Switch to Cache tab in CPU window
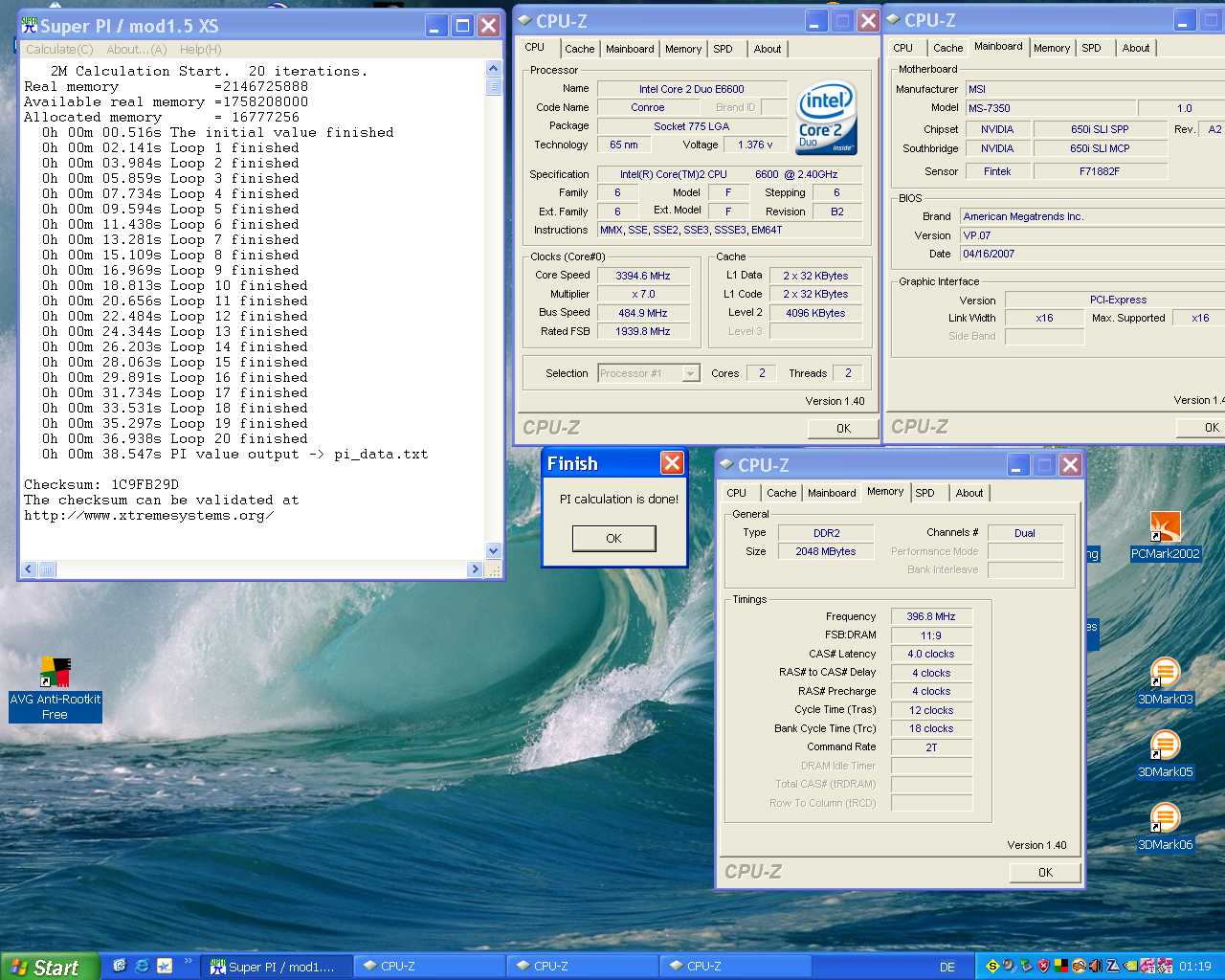 pos(579,49)
